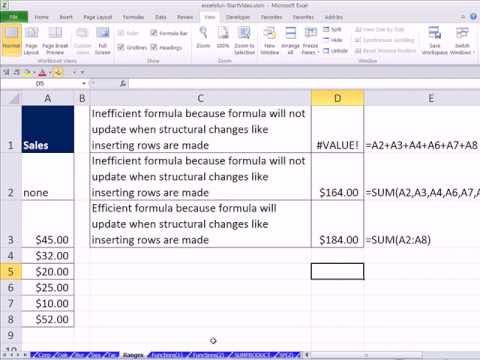
Task: Switch to Full Screen view
Action: click(103, 40)
